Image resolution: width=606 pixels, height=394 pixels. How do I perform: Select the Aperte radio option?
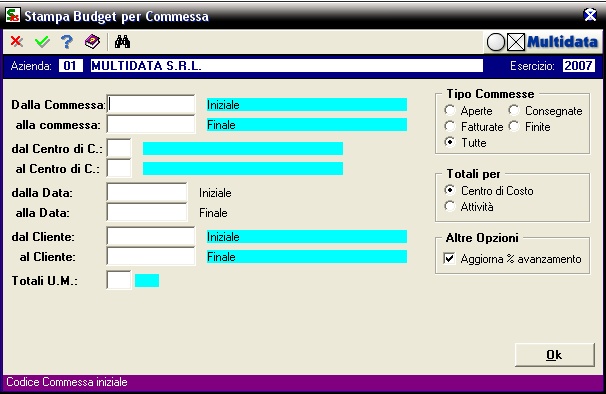(x=449, y=111)
